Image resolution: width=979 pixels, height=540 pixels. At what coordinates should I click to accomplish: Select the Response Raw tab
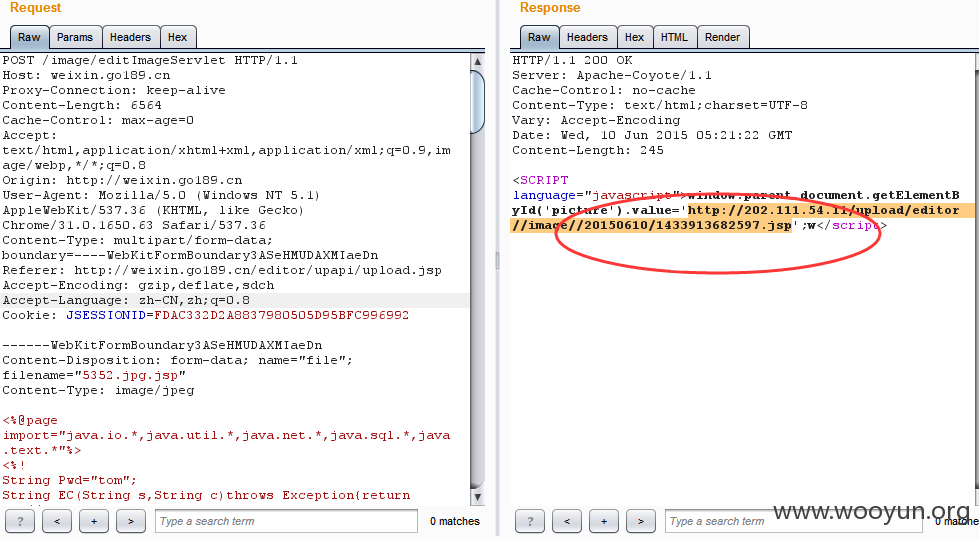click(x=539, y=37)
